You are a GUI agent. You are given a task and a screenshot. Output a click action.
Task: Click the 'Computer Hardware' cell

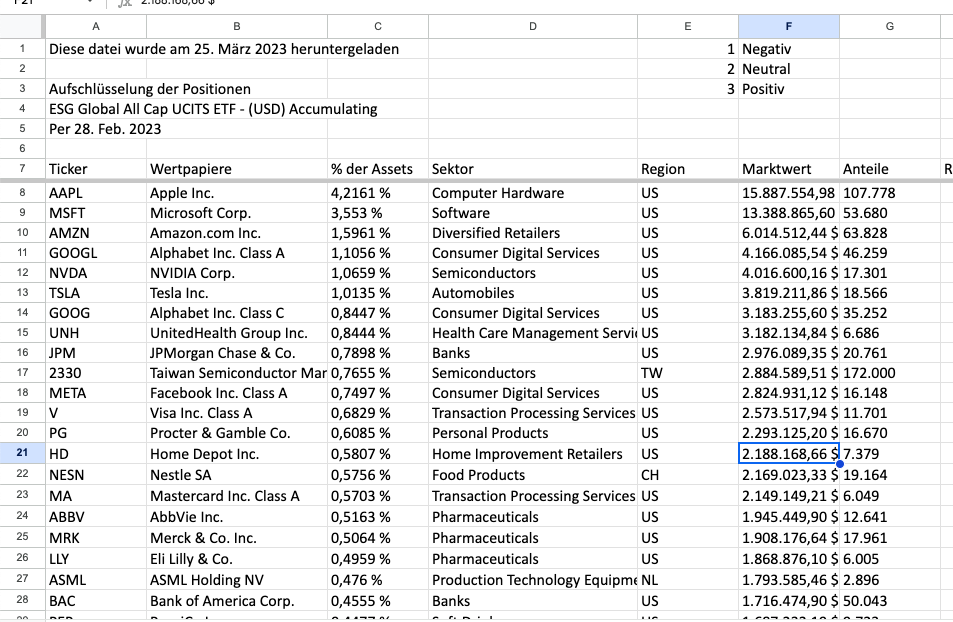(x=533, y=193)
